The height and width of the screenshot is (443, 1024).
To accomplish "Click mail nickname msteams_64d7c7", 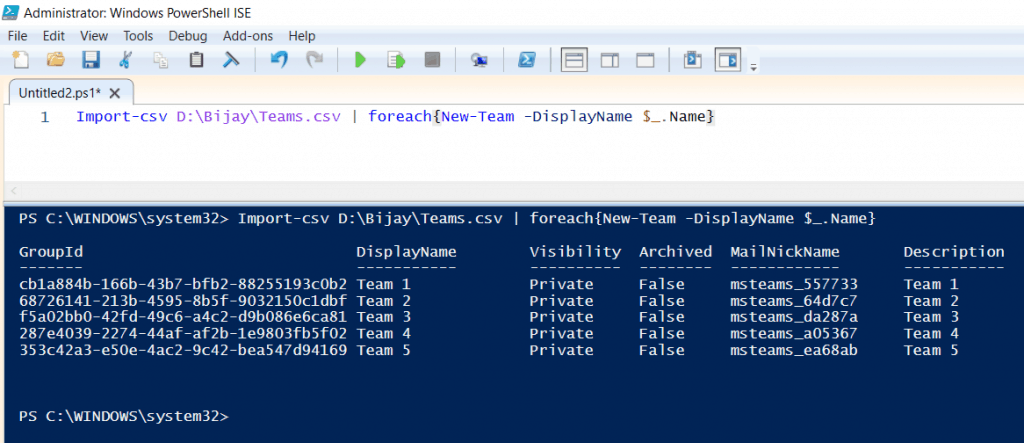I will pyautogui.click(x=793, y=301).
